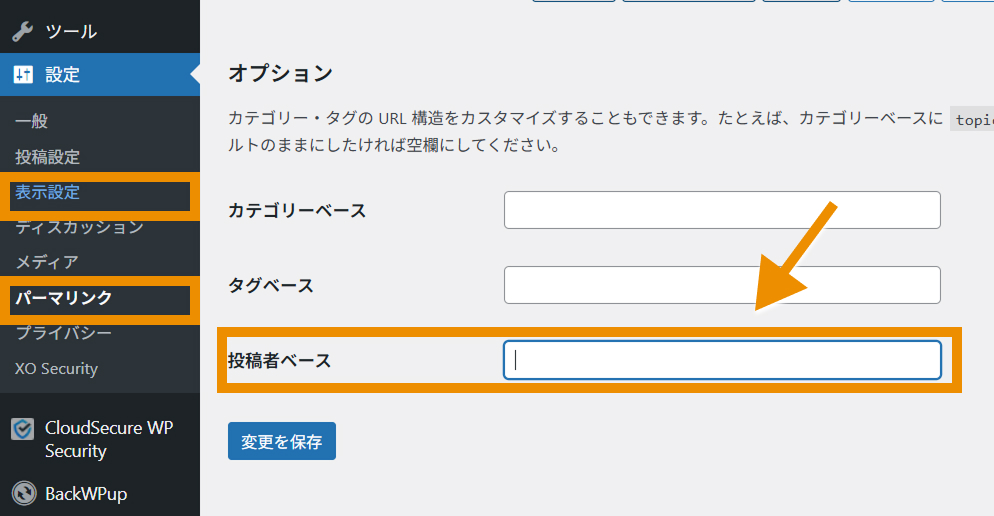Click the 投稿者ベース field label
This screenshot has height=516, width=994.
(x=280, y=361)
